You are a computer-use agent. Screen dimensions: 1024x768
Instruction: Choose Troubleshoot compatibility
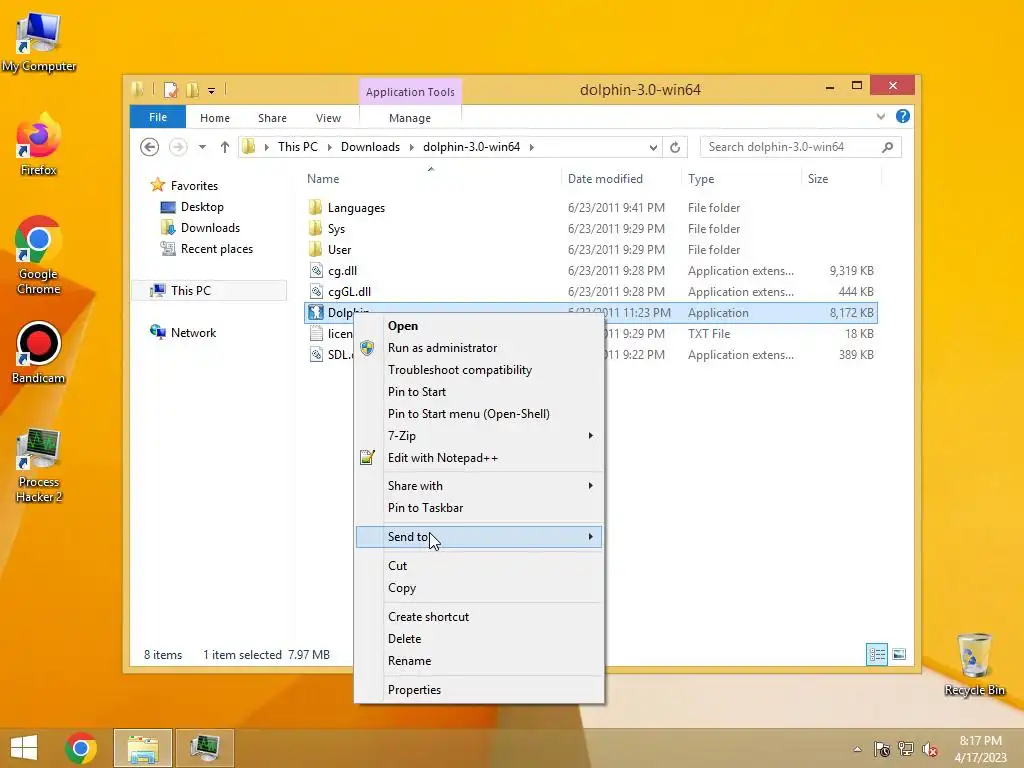[x=479, y=370]
